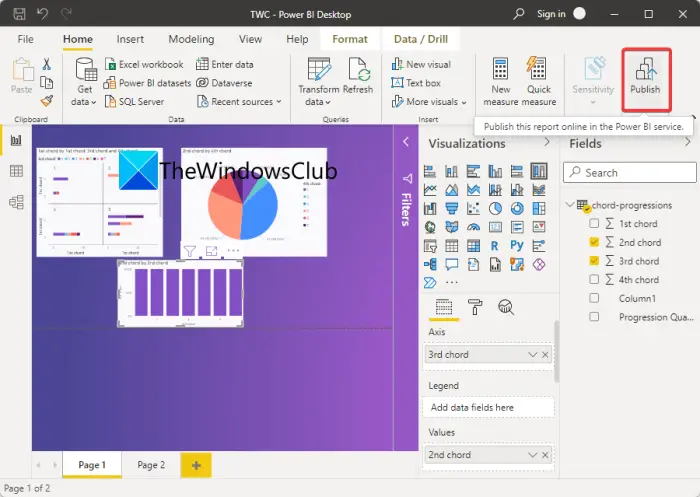The height and width of the screenshot is (497, 700).
Task: Expand the Filters pane
Action: 405,142
